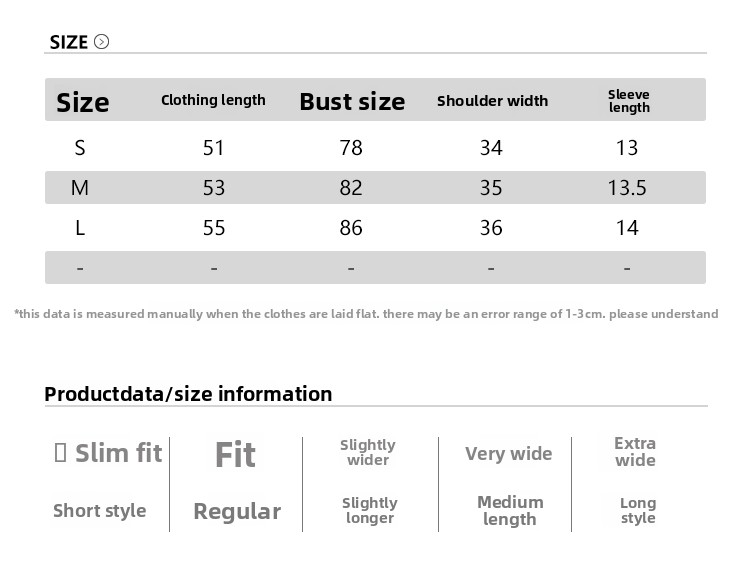The image size is (750, 566).
Task: Select the Medium length option
Action: click(510, 510)
